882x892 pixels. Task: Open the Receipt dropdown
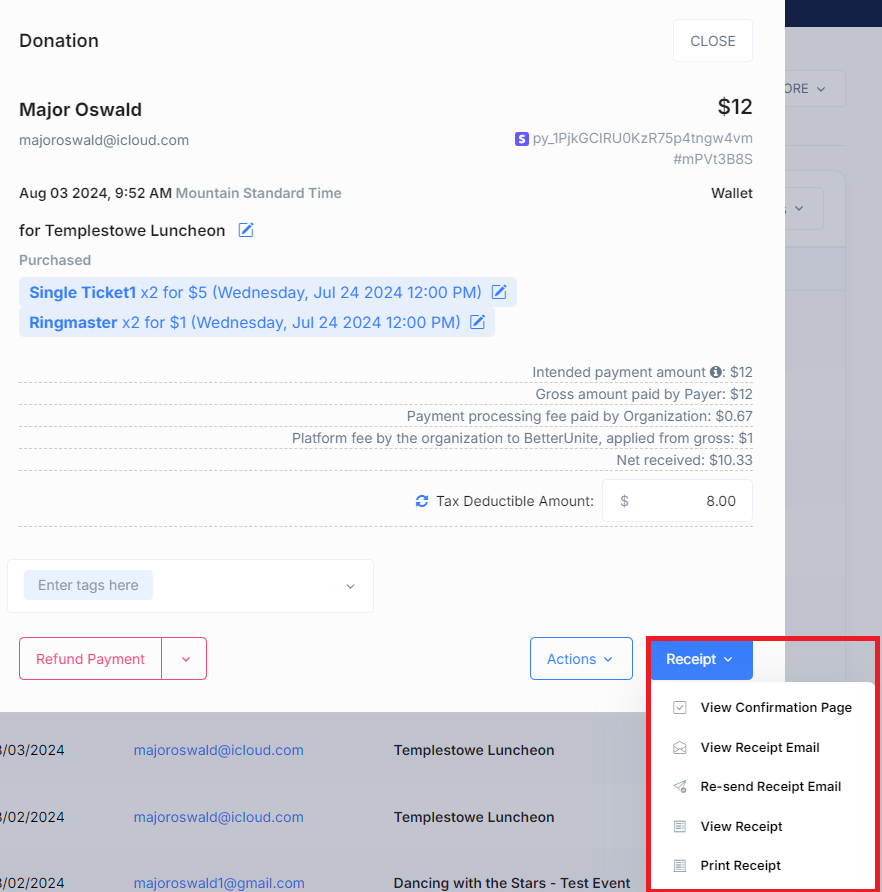pyautogui.click(x=701, y=660)
